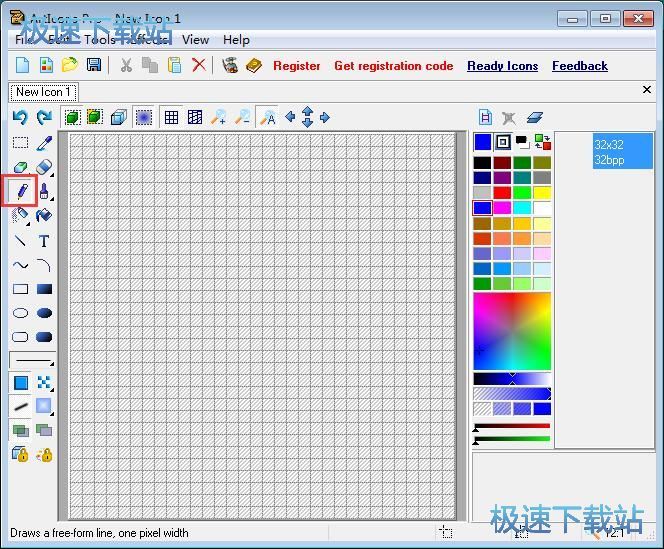Click the red Delete X icon

point(199,65)
